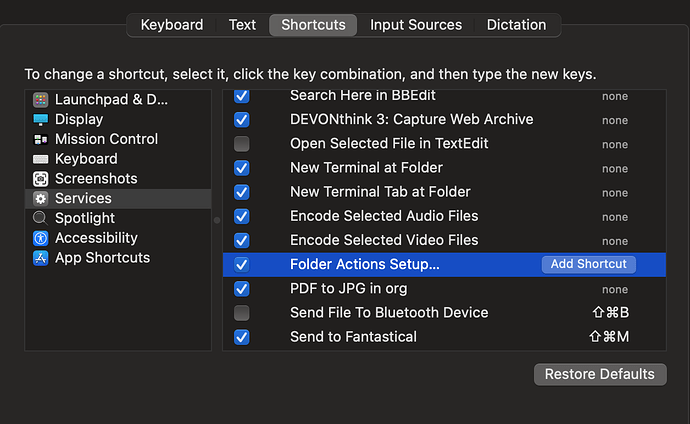Disable the Send to Fantastical service
Image resolution: width=690 pixels, height=424 pixels.
tap(241, 337)
